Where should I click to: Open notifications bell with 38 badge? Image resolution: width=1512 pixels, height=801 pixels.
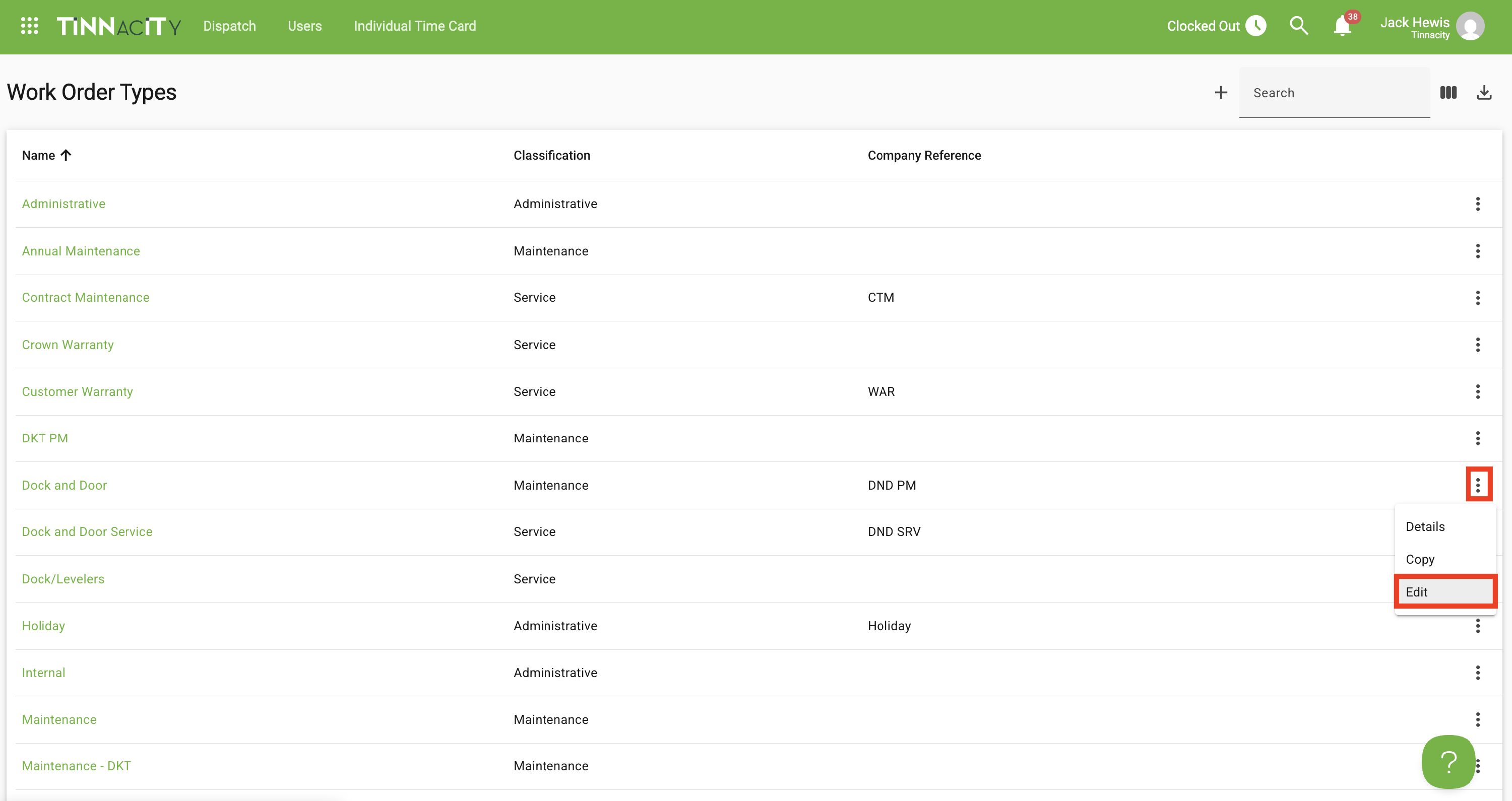[x=1342, y=26]
